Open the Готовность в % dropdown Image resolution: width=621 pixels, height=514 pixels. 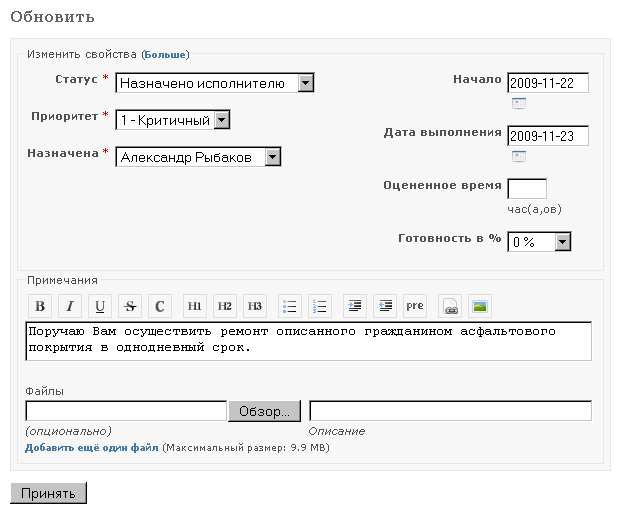tap(539, 242)
